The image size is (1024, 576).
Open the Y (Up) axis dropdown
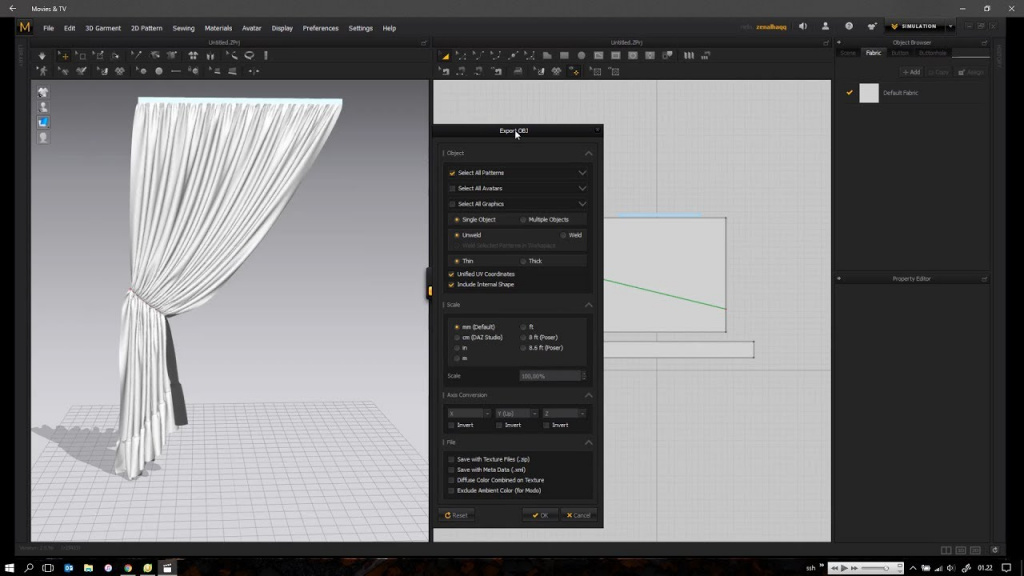pos(516,413)
